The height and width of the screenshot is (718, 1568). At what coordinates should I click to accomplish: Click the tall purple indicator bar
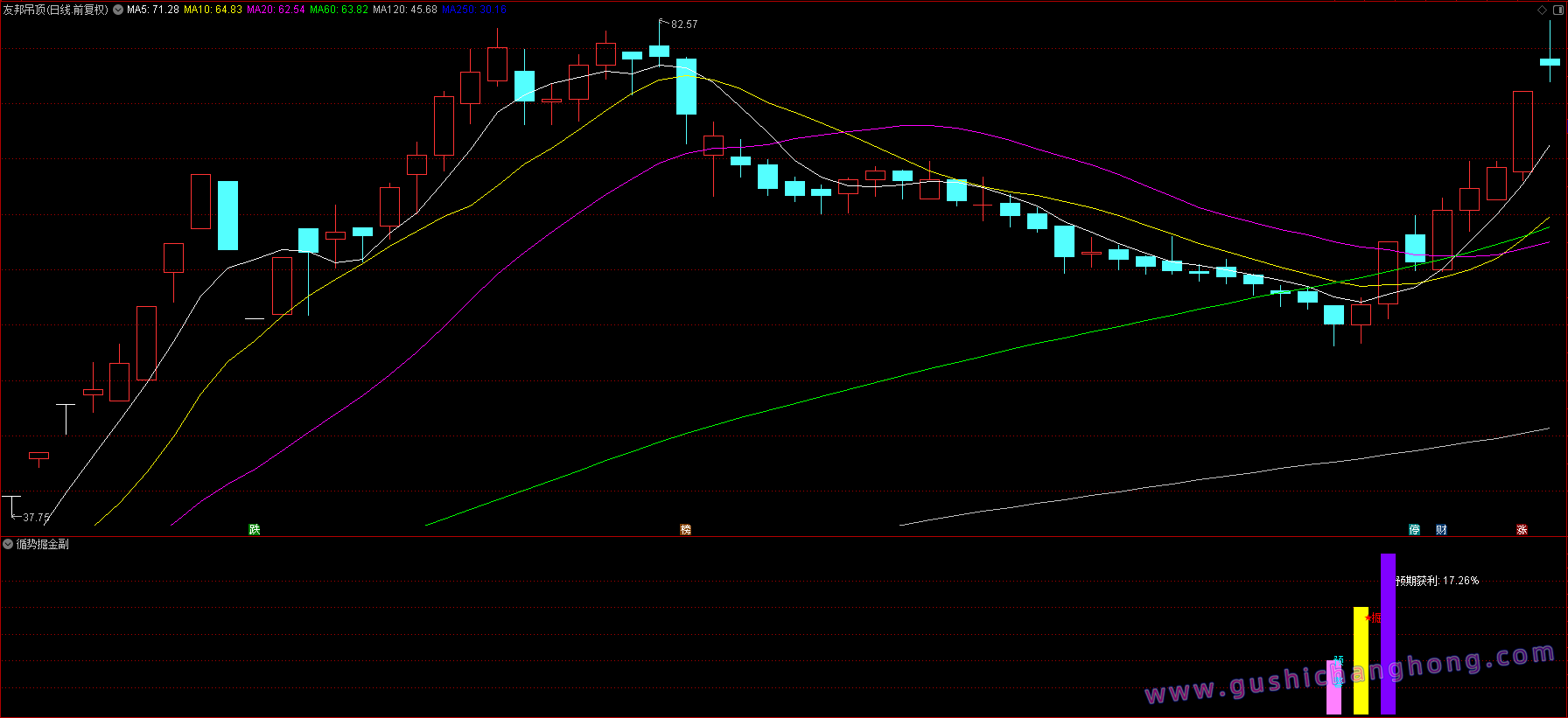tap(1388, 633)
